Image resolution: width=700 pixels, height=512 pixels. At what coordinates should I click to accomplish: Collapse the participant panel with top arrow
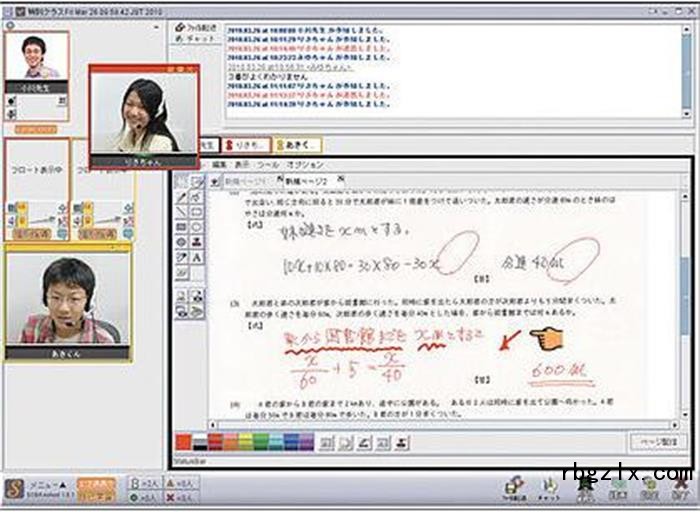pyautogui.click(x=157, y=27)
